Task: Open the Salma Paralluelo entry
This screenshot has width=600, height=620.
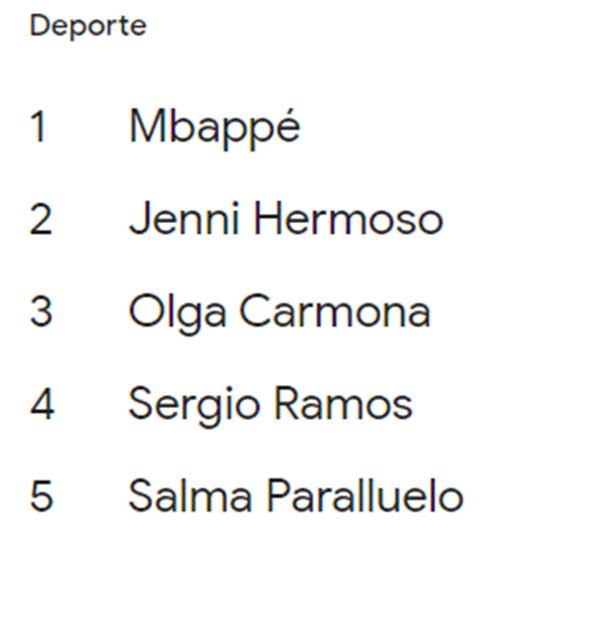Action: (295, 497)
